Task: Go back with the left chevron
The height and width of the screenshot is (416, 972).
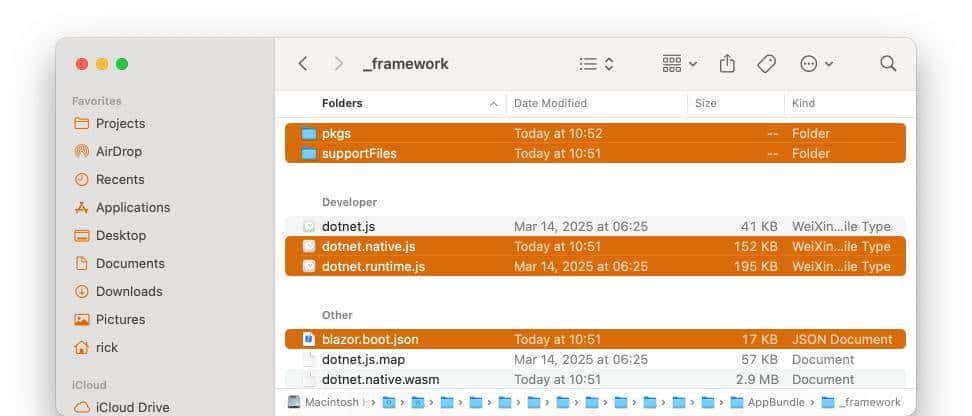Action: [303, 64]
